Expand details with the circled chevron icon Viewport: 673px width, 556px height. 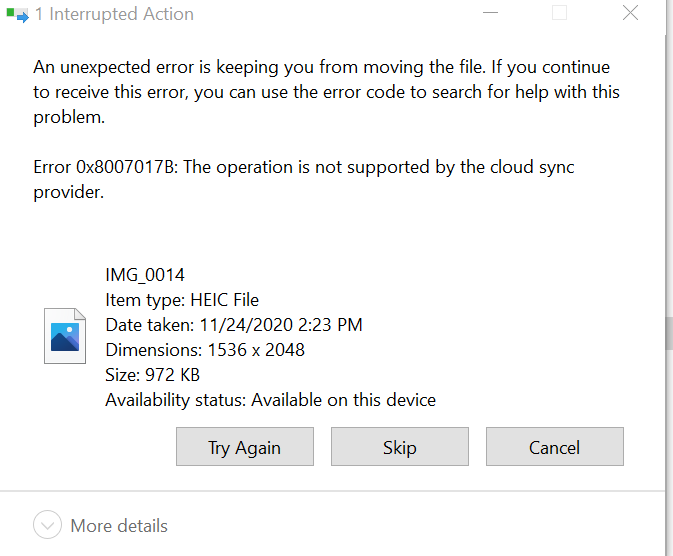coord(47,525)
